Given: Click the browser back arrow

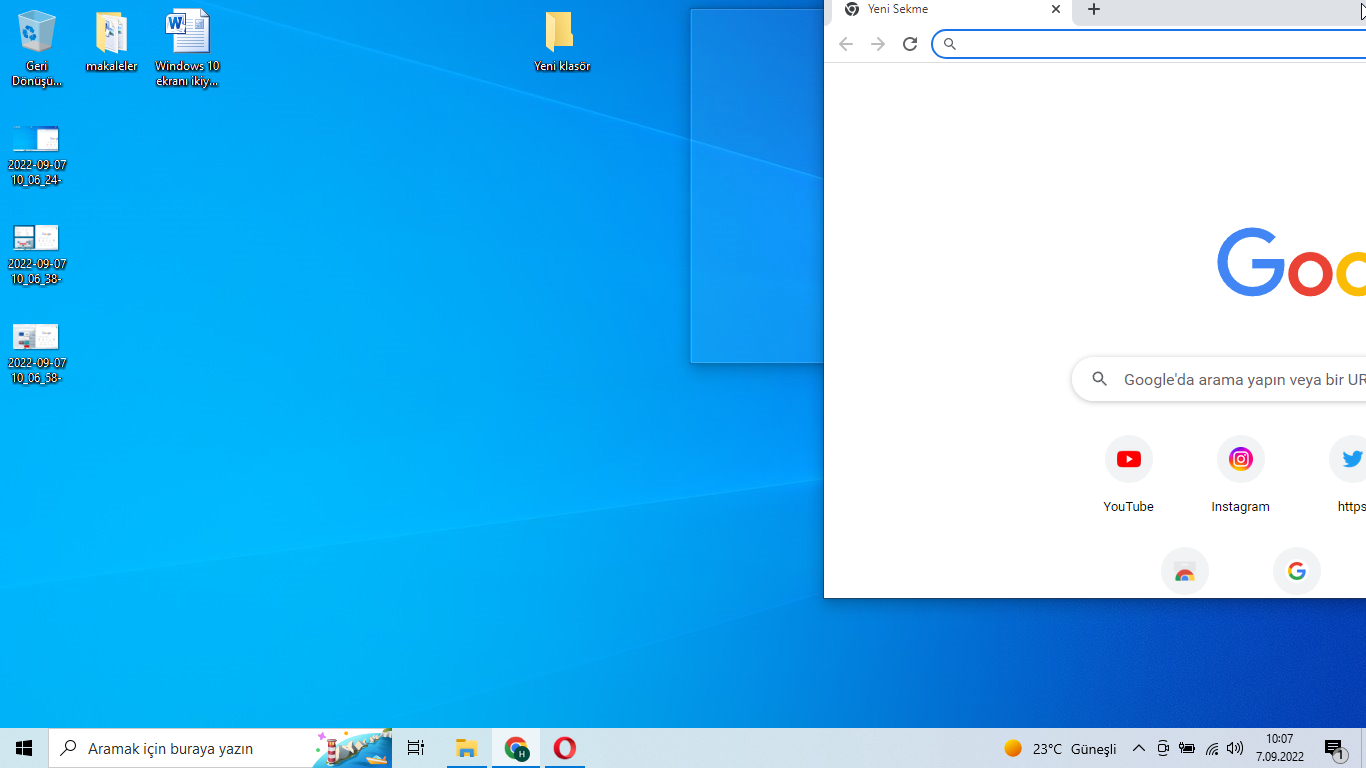Looking at the screenshot, I should click(846, 44).
